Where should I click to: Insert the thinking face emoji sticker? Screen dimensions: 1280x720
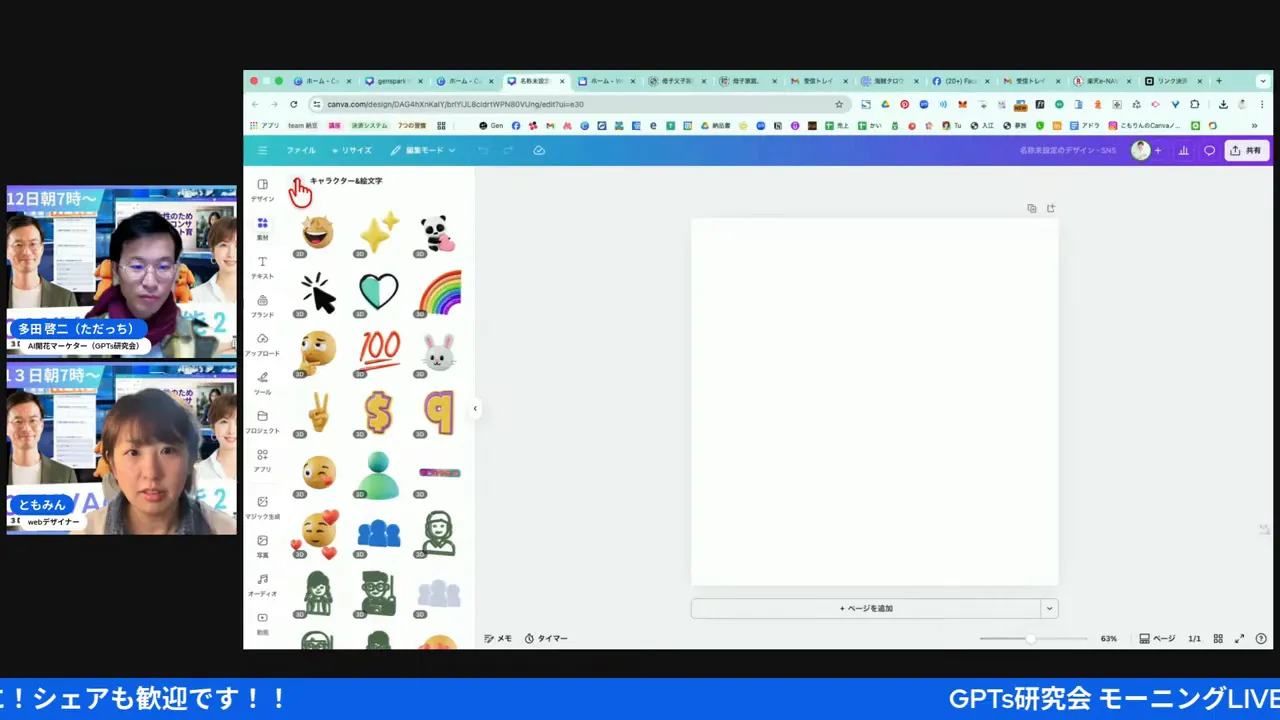319,350
